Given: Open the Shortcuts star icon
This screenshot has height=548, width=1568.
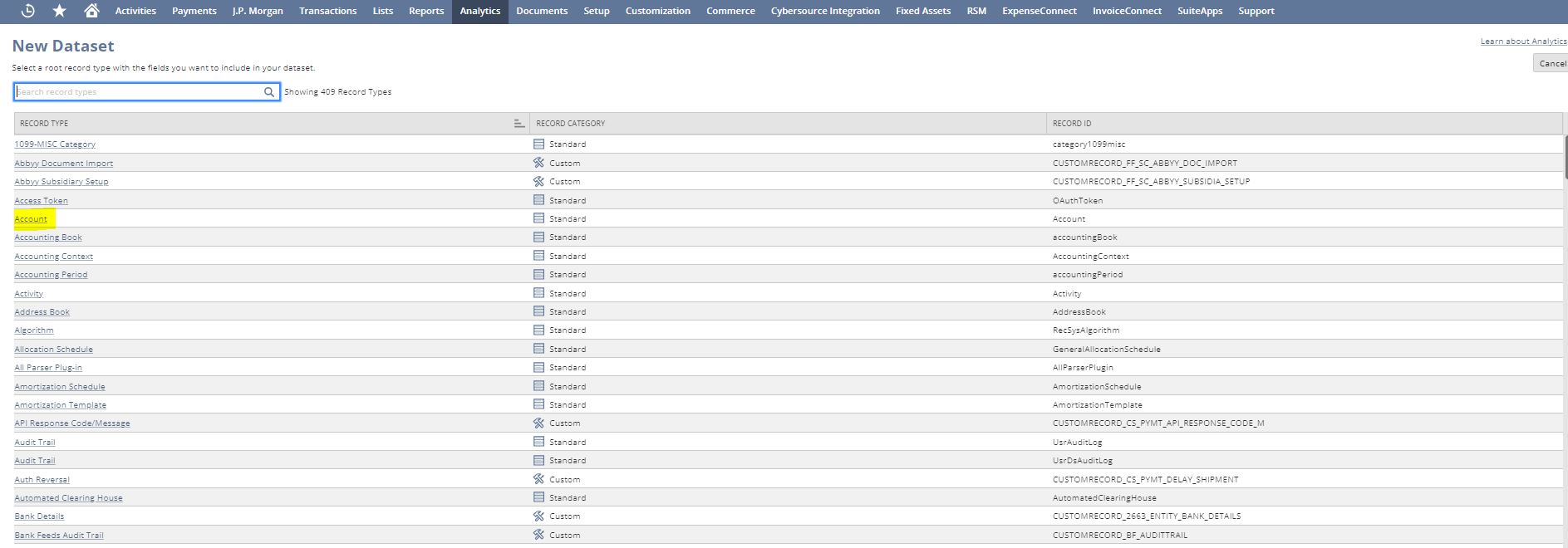Looking at the screenshot, I should 60,11.
